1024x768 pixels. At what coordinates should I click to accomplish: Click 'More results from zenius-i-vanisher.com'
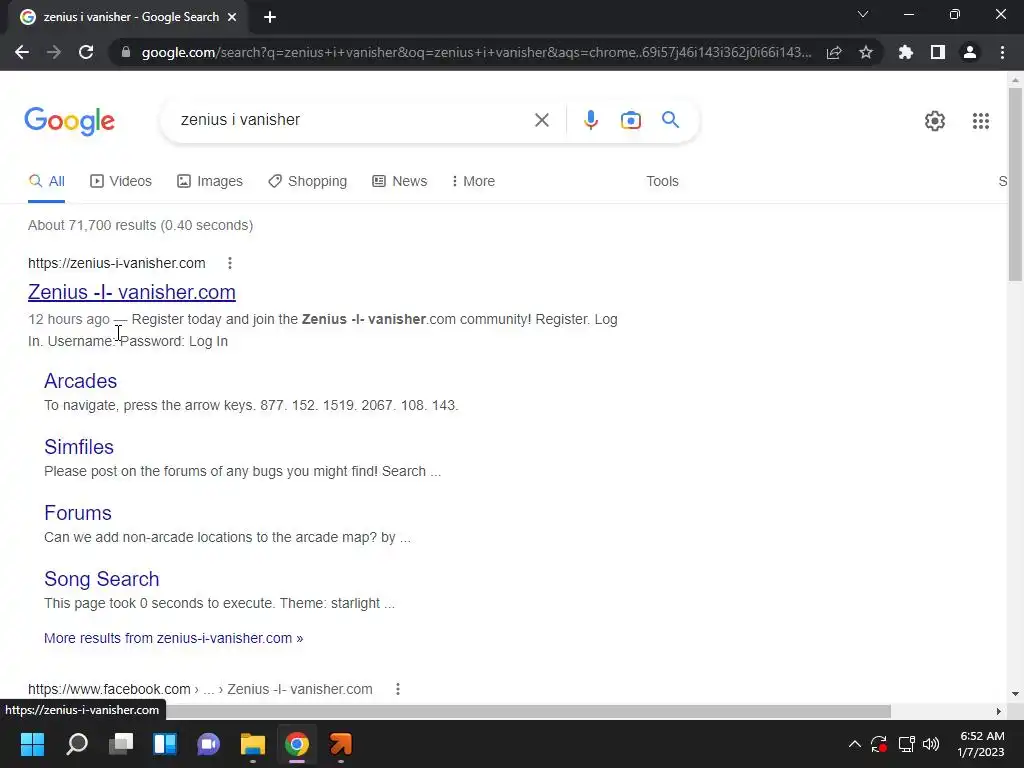(174, 638)
